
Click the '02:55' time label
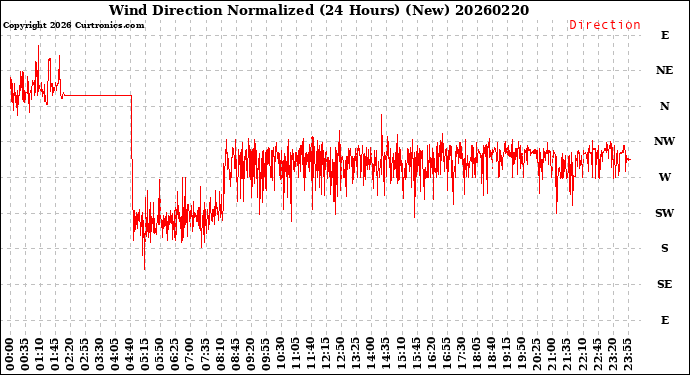coord(84,355)
